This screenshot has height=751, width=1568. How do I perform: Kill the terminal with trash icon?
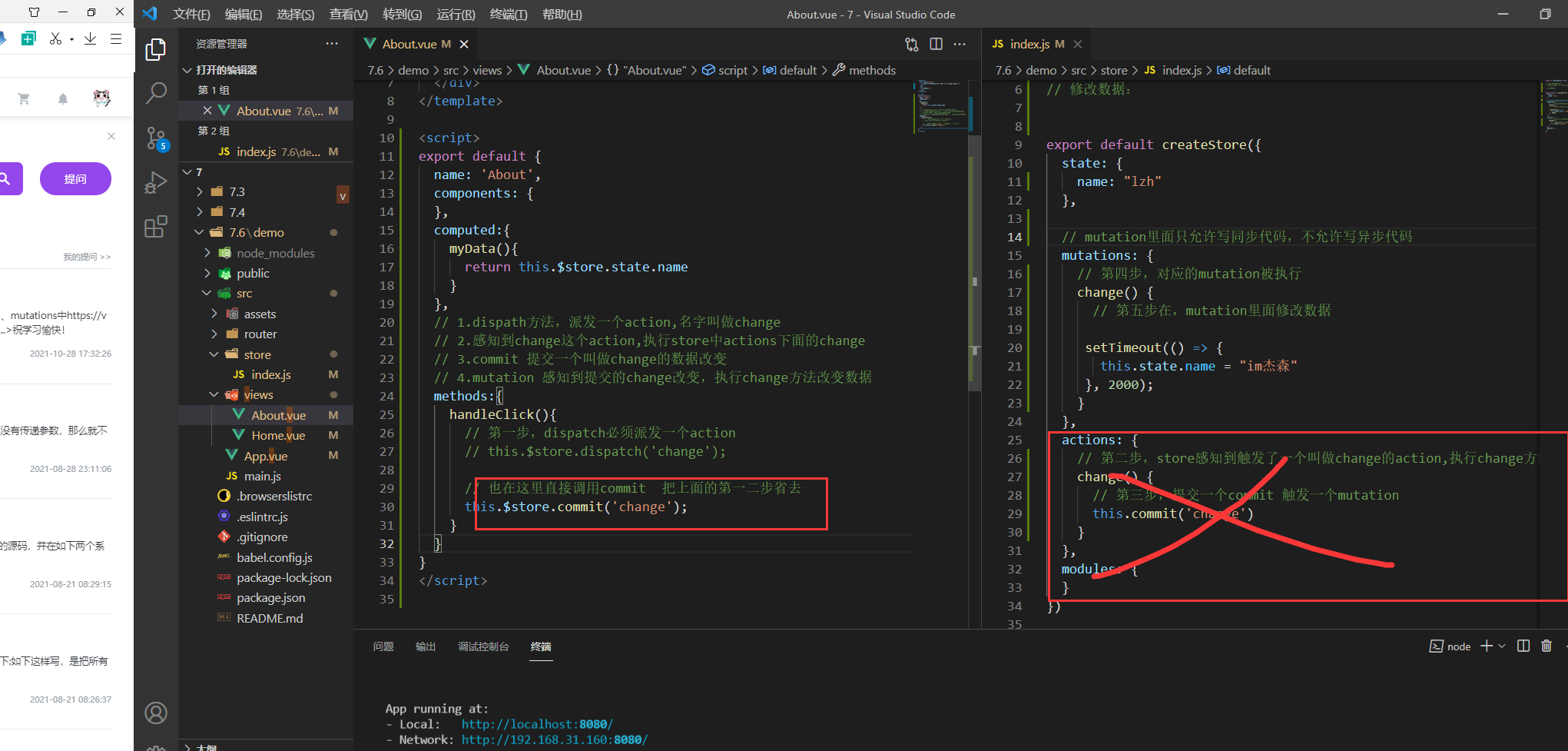click(1546, 646)
